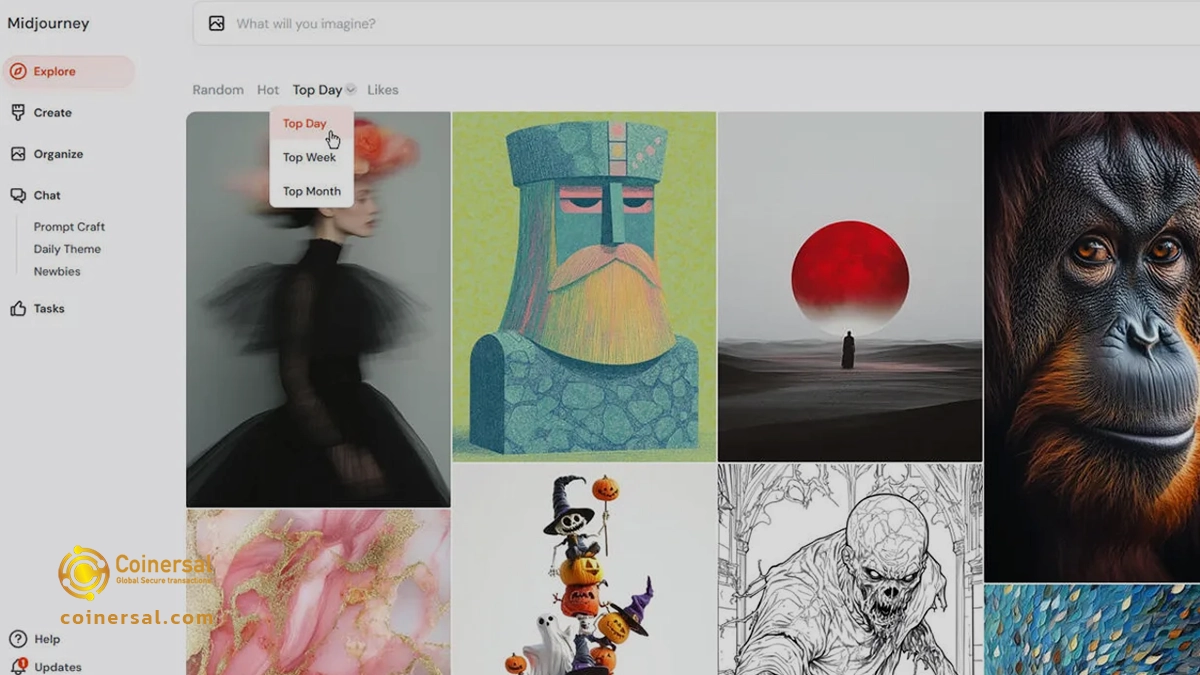
Task: Open the Likes feed tab
Action: 382,90
